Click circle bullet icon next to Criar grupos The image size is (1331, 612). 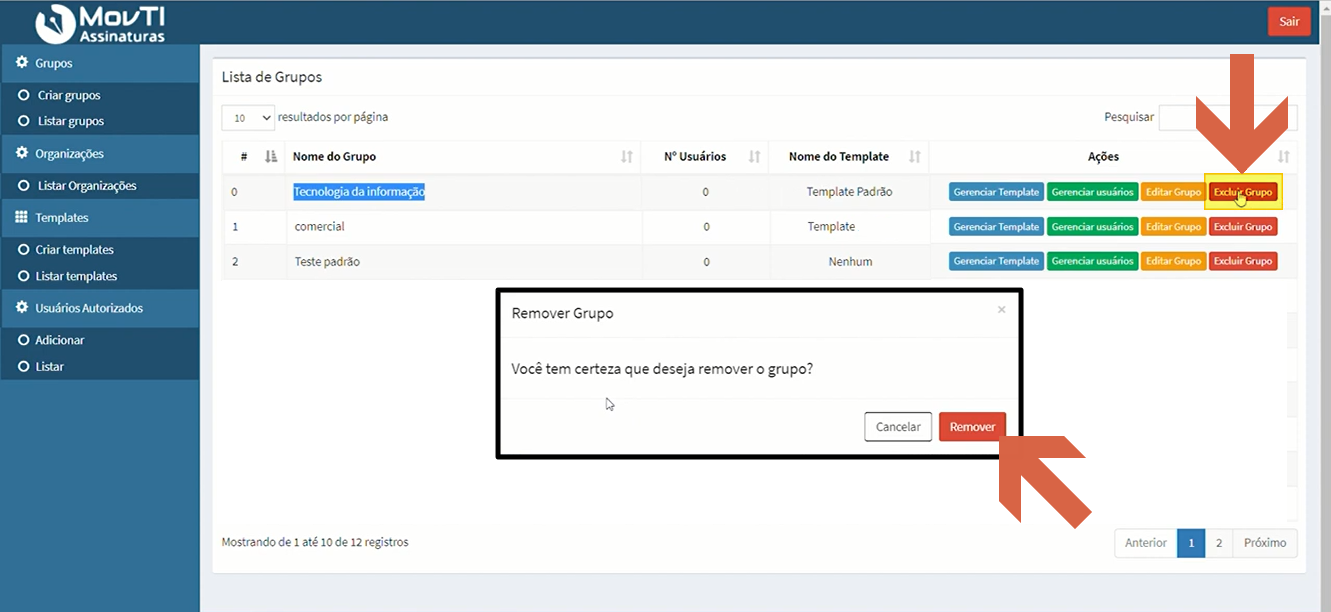point(24,95)
